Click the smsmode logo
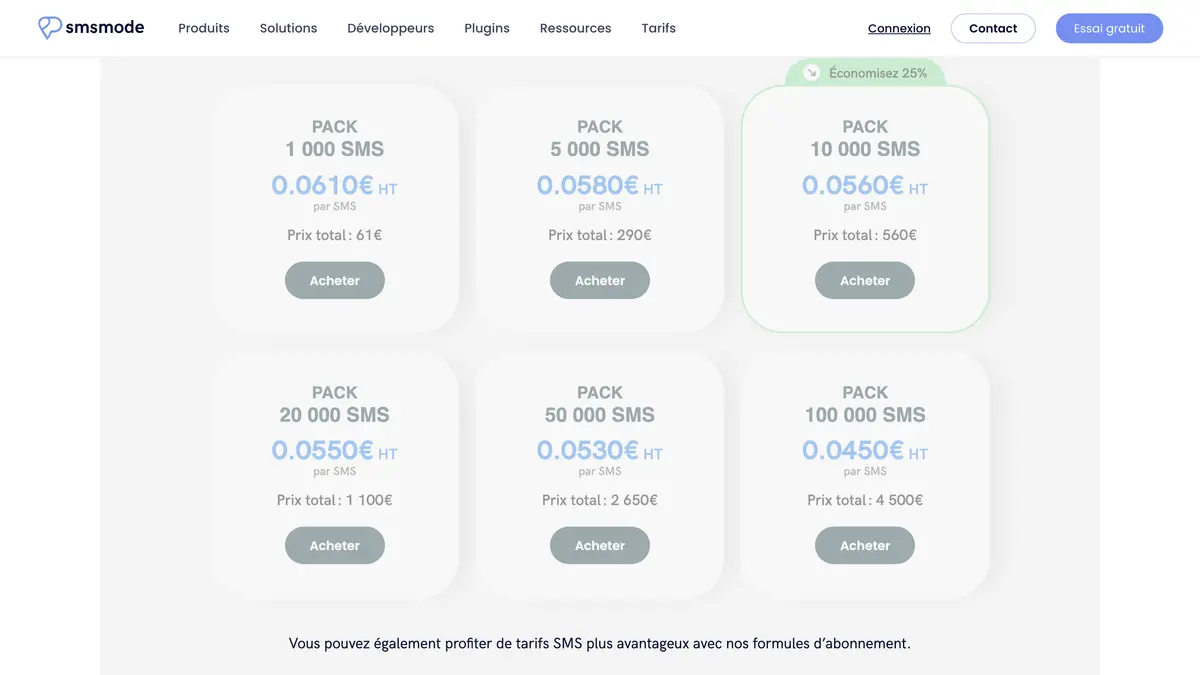 (91, 28)
